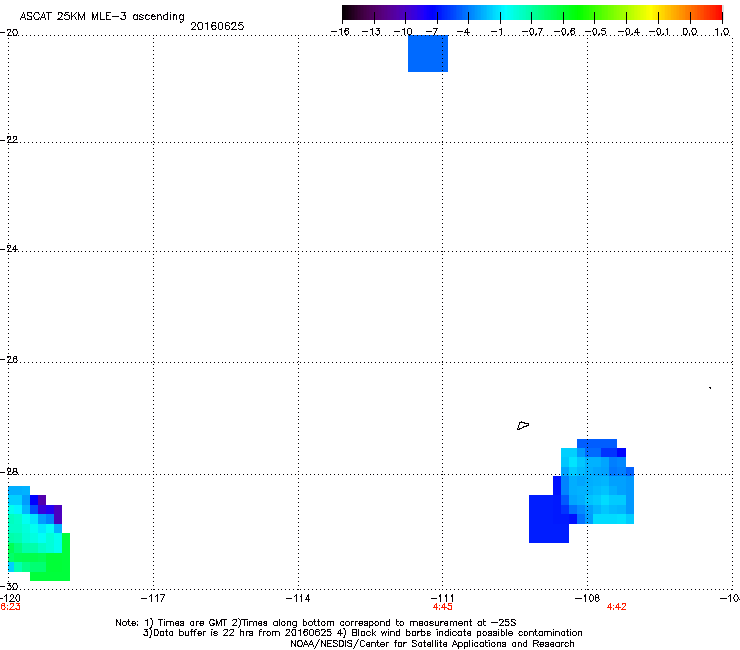Select the red 4:42 time stamp
This screenshot has width=740, height=650.
[x=616, y=607]
